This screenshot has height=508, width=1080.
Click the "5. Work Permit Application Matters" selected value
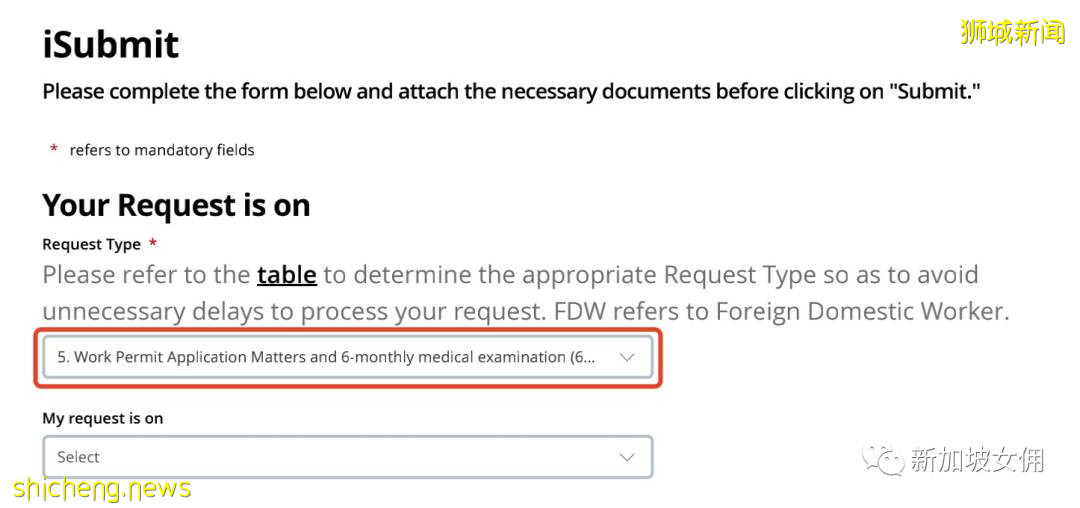pyautogui.click(x=325, y=357)
